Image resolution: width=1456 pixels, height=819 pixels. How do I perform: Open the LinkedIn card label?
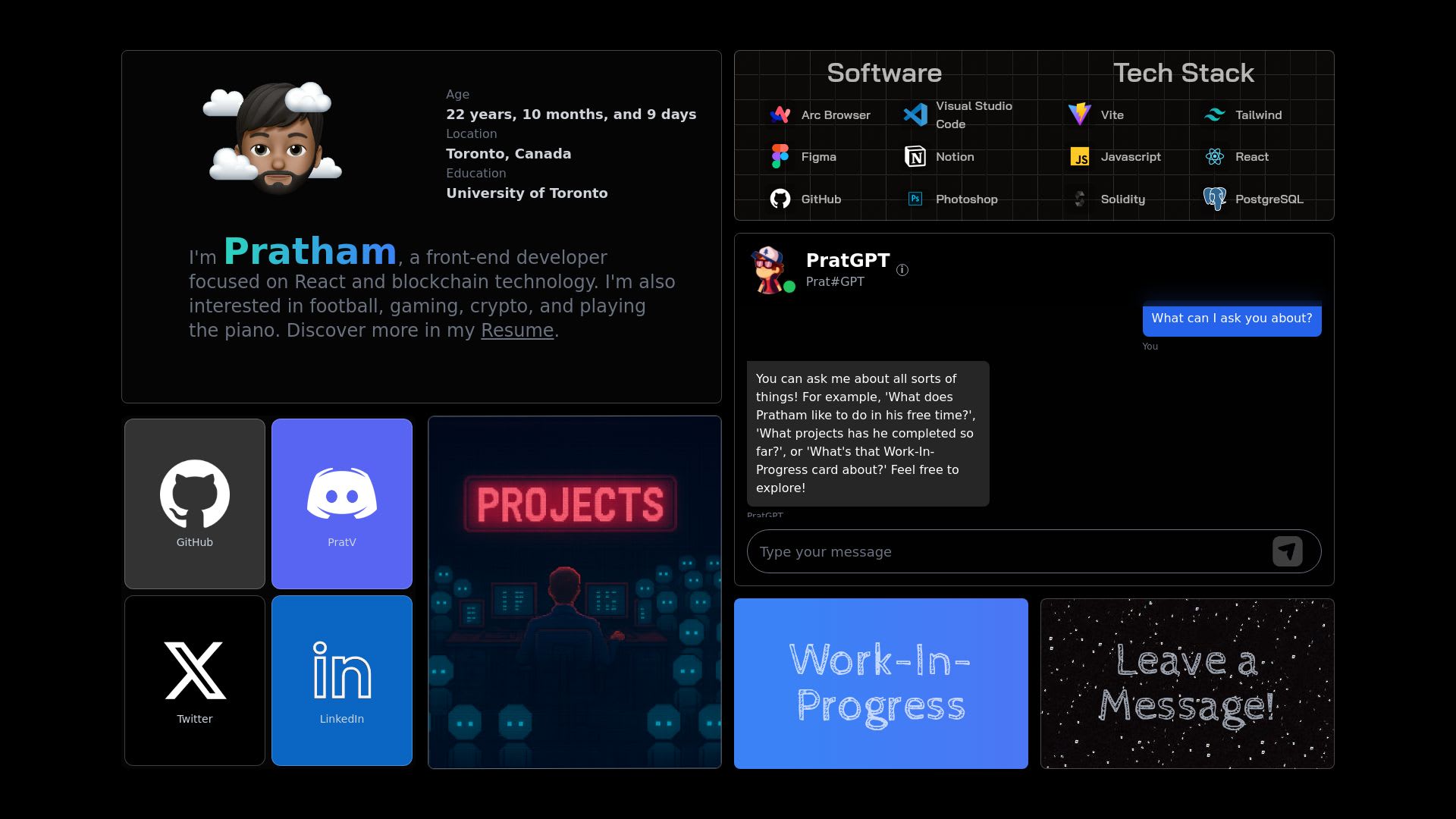pos(342,719)
